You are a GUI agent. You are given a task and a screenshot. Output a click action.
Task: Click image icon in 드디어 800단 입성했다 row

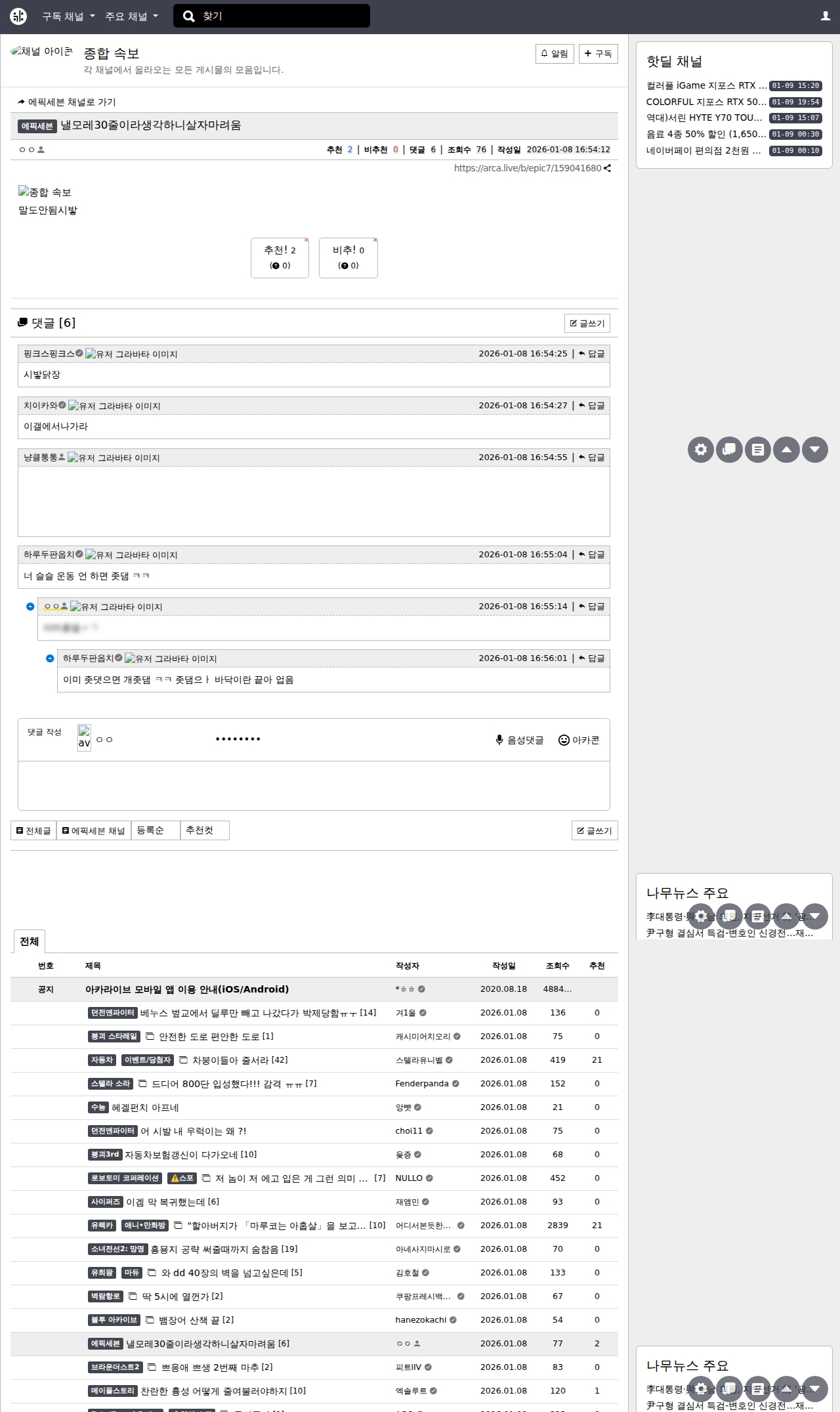[x=142, y=1084]
